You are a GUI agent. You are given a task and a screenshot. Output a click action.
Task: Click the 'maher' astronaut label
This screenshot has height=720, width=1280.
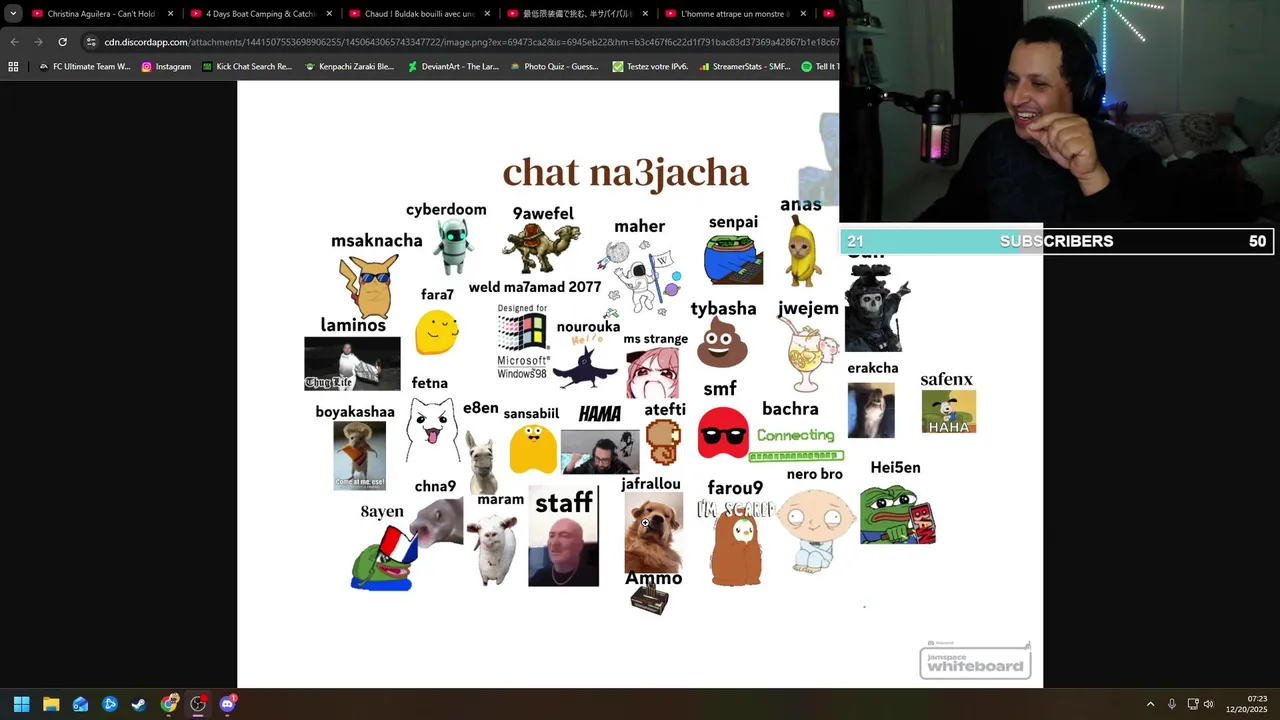click(x=639, y=226)
